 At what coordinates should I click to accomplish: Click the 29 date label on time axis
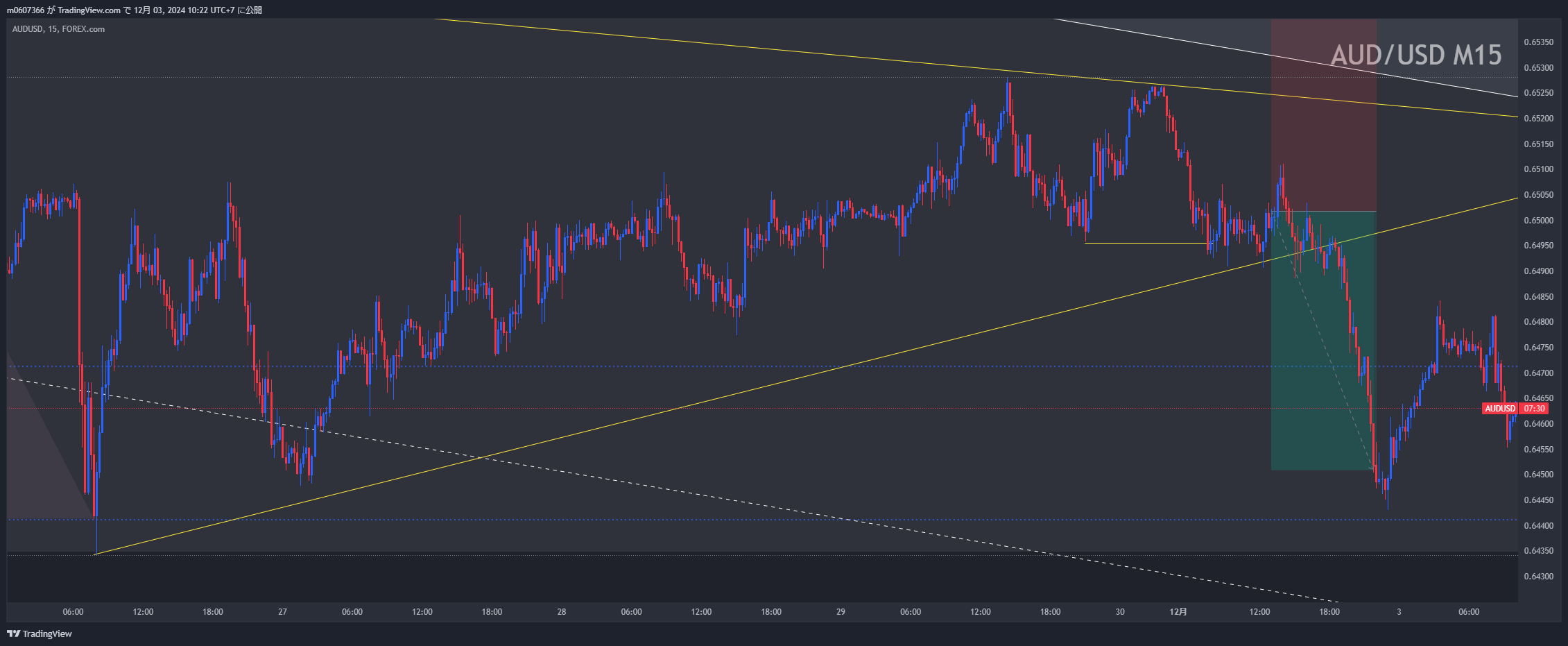pyautogui.click(x=841, y=612)
